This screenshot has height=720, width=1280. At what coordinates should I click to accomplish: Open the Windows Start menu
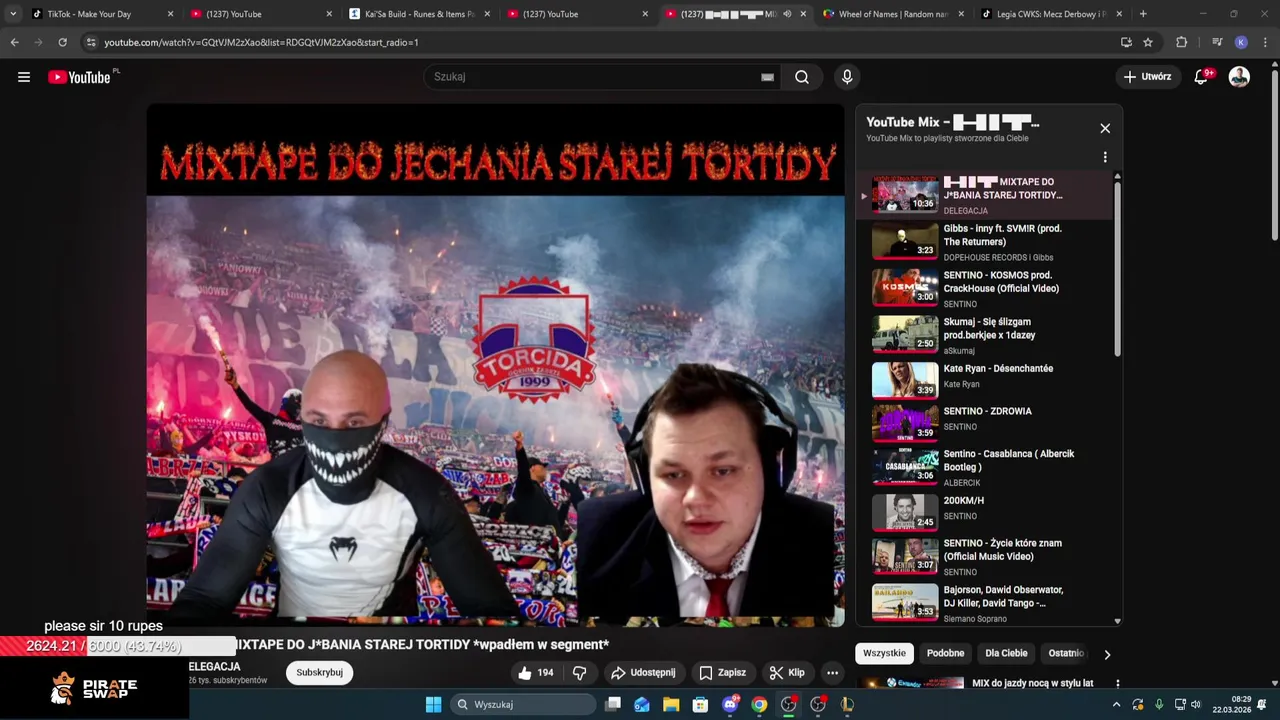tap(433, 704)
